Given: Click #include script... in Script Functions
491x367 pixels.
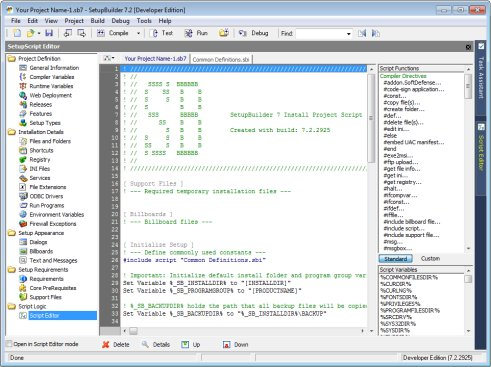Looking at the screenshot, I should 404,228.
